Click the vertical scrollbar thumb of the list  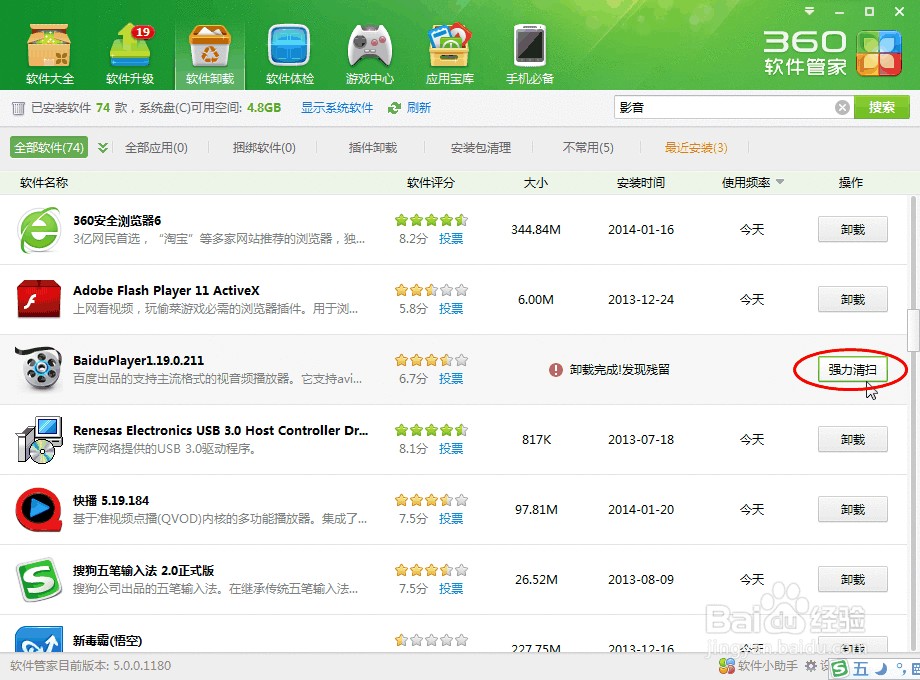pos(912,330)
